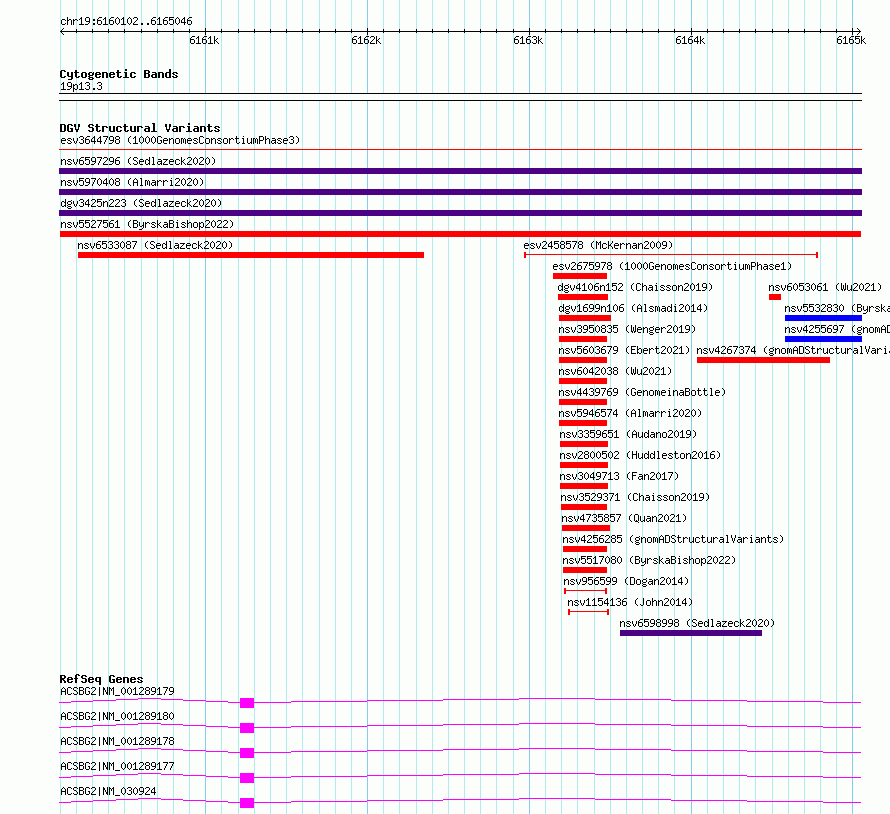This screenshot has width=890, height=814.
Task: Click the nsv1154136 thin red interval line
Action: coord(589,612)
